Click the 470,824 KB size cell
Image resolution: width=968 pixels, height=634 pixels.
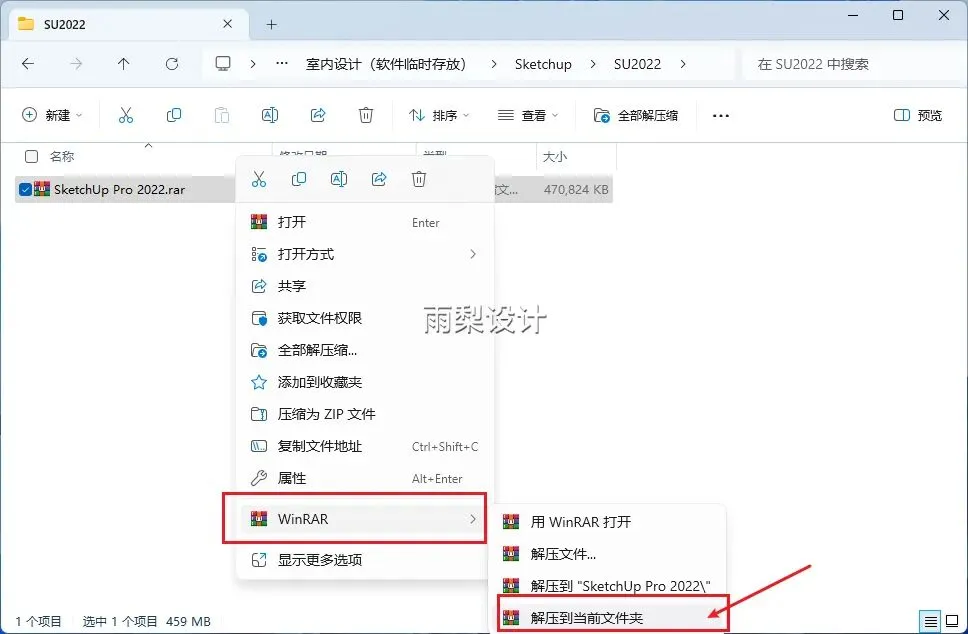(x=576, y=190)
